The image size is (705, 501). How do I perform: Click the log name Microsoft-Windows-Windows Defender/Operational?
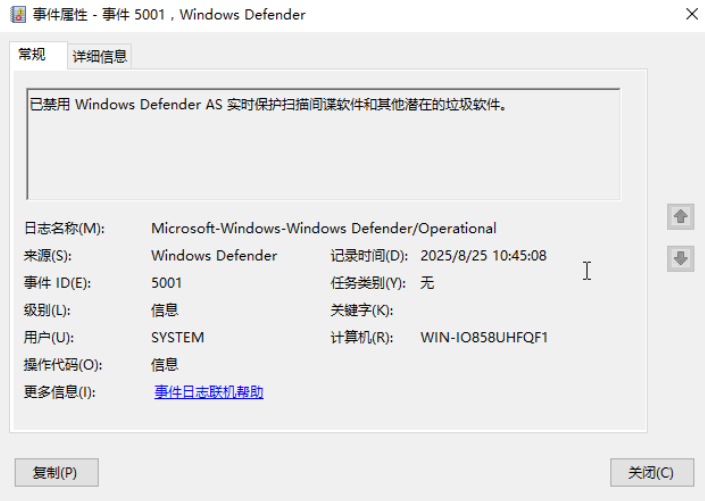(324, 228)
